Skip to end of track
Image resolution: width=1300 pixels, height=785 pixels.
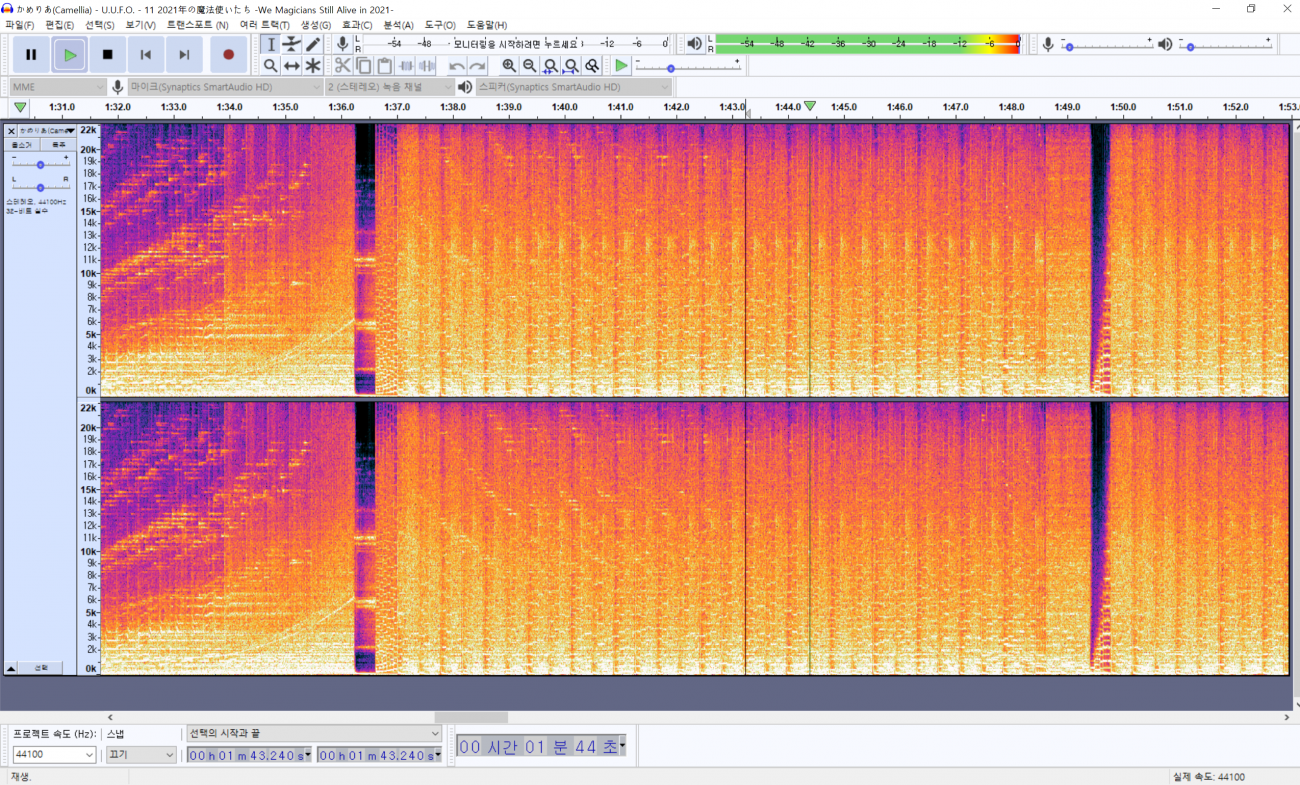click(185, 55)
